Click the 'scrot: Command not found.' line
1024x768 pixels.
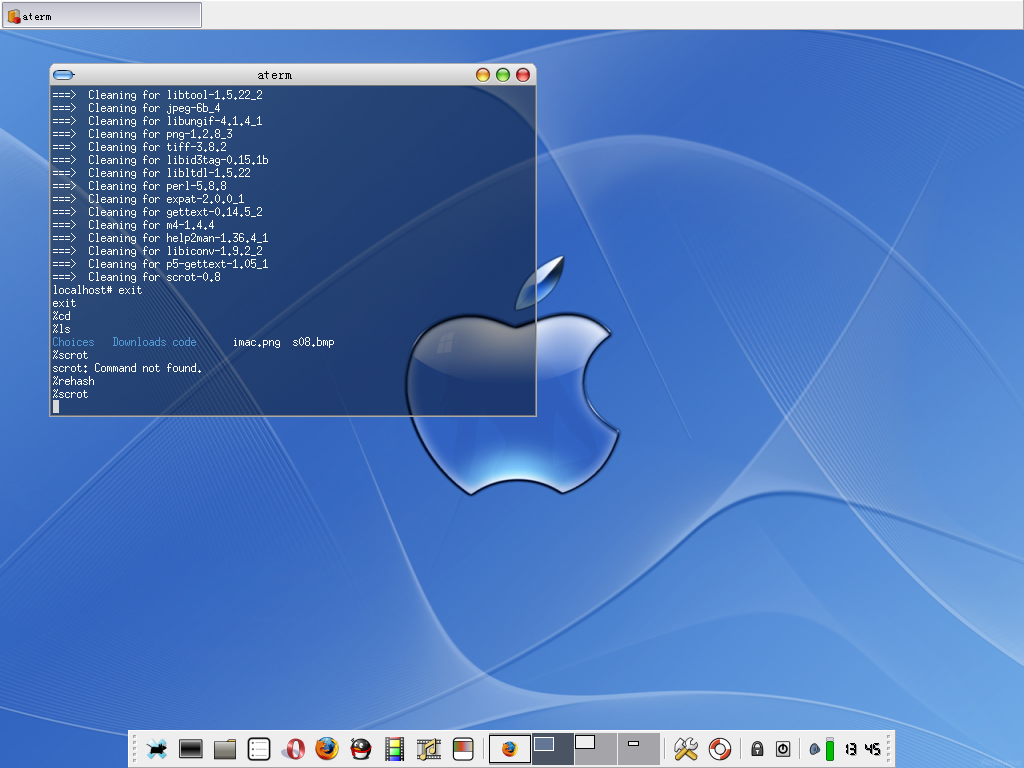click(x=127, y=368)
